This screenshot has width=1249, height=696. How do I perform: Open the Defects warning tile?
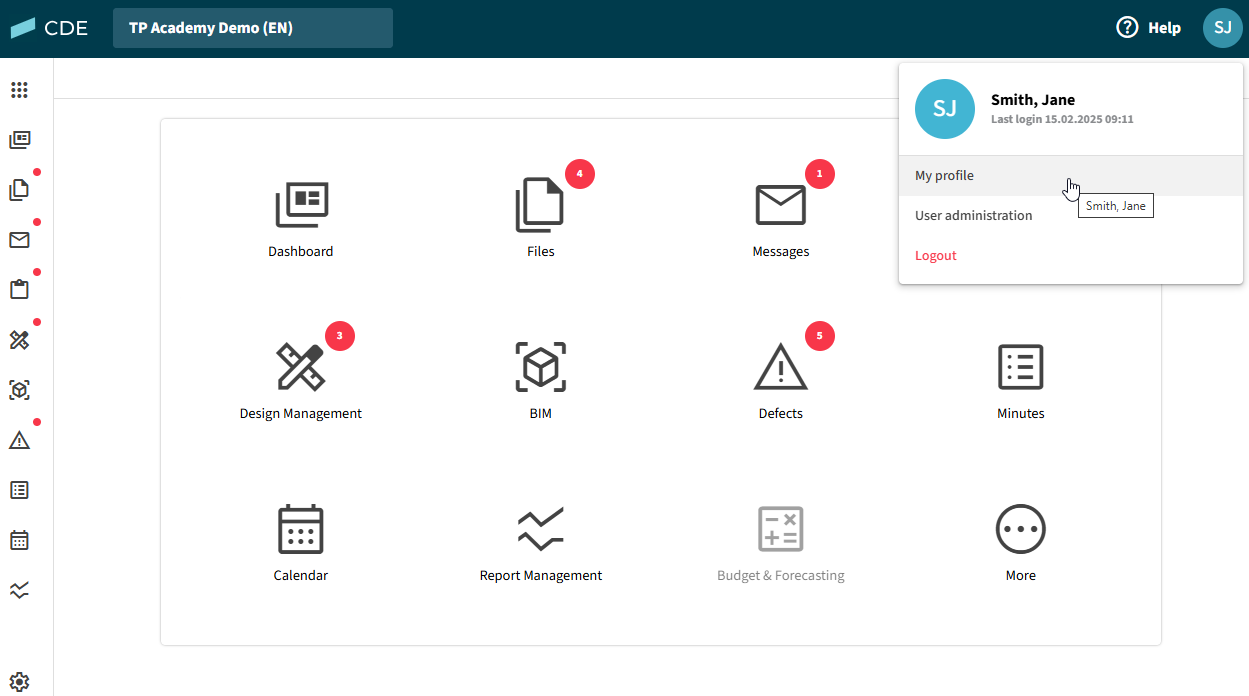pyautogui.click(x=780, y=367)
